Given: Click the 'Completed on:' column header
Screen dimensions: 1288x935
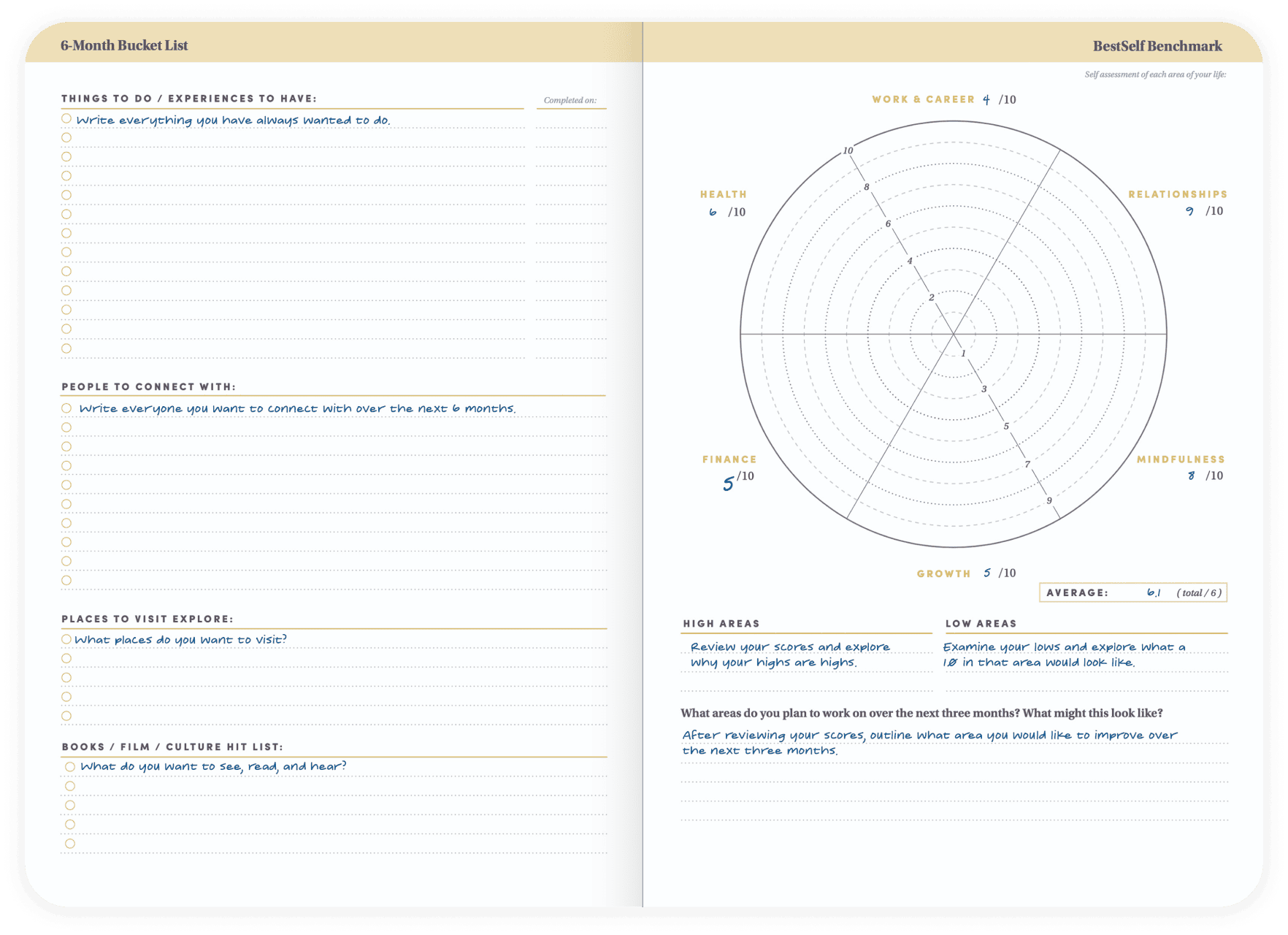Looking at the screenshot, I should pos(570,100).
